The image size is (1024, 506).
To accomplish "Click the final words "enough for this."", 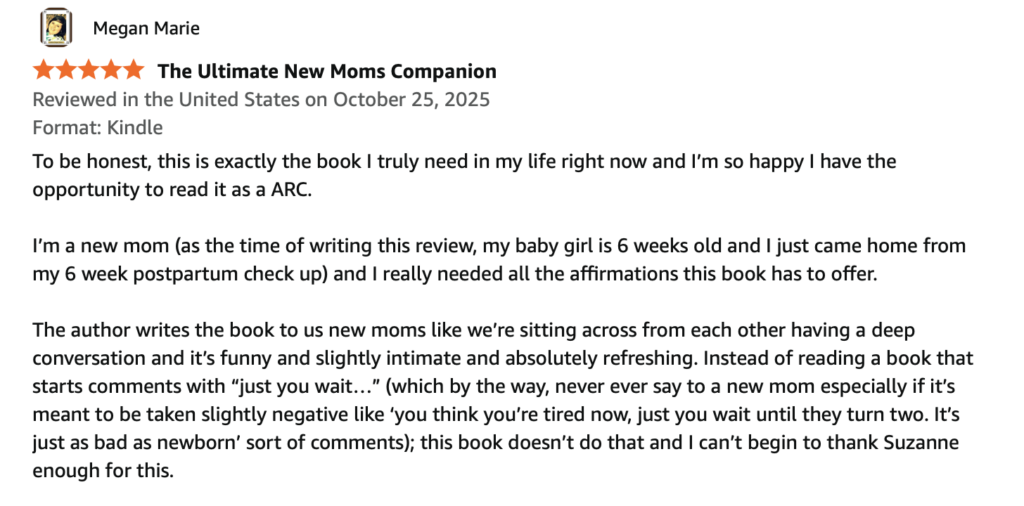I will tap(104, 469).
